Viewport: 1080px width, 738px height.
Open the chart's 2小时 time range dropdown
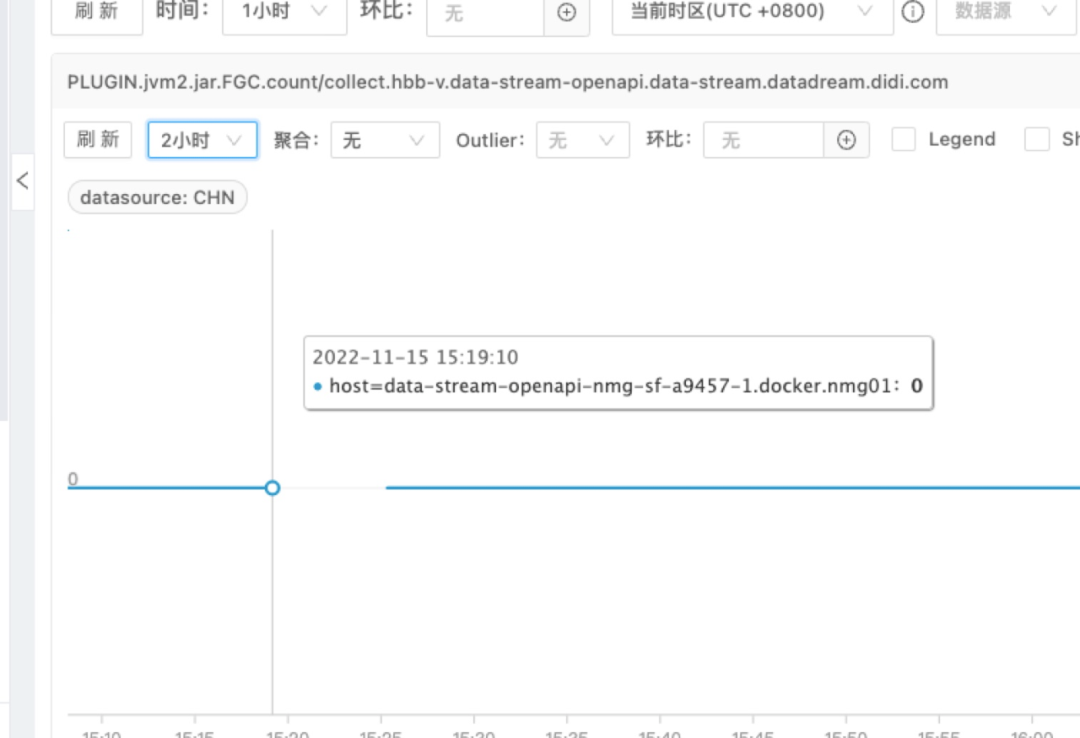click(x=202, y=140)
